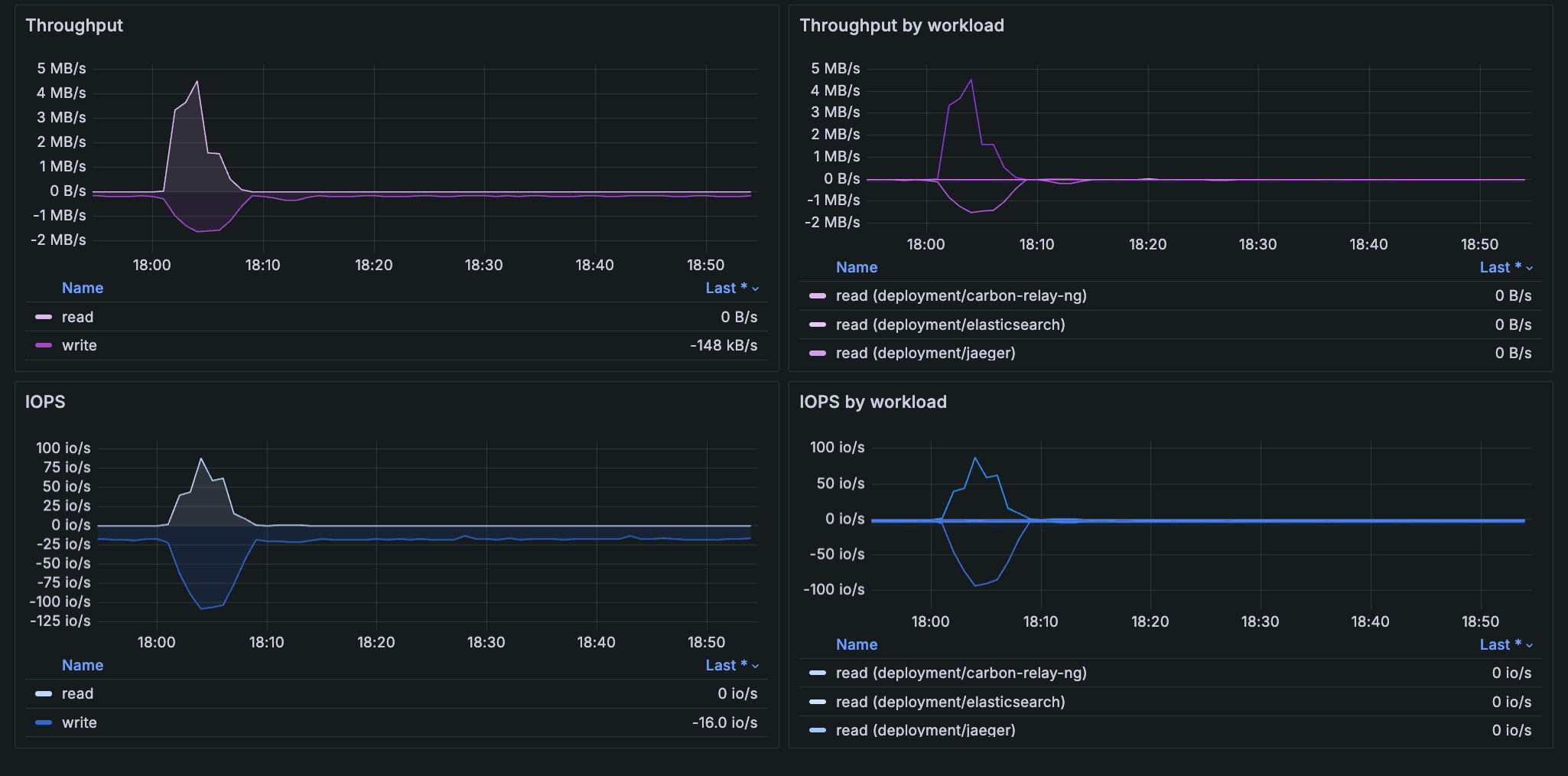Click the purple write swatch in Throughput legend

[44, 345]
